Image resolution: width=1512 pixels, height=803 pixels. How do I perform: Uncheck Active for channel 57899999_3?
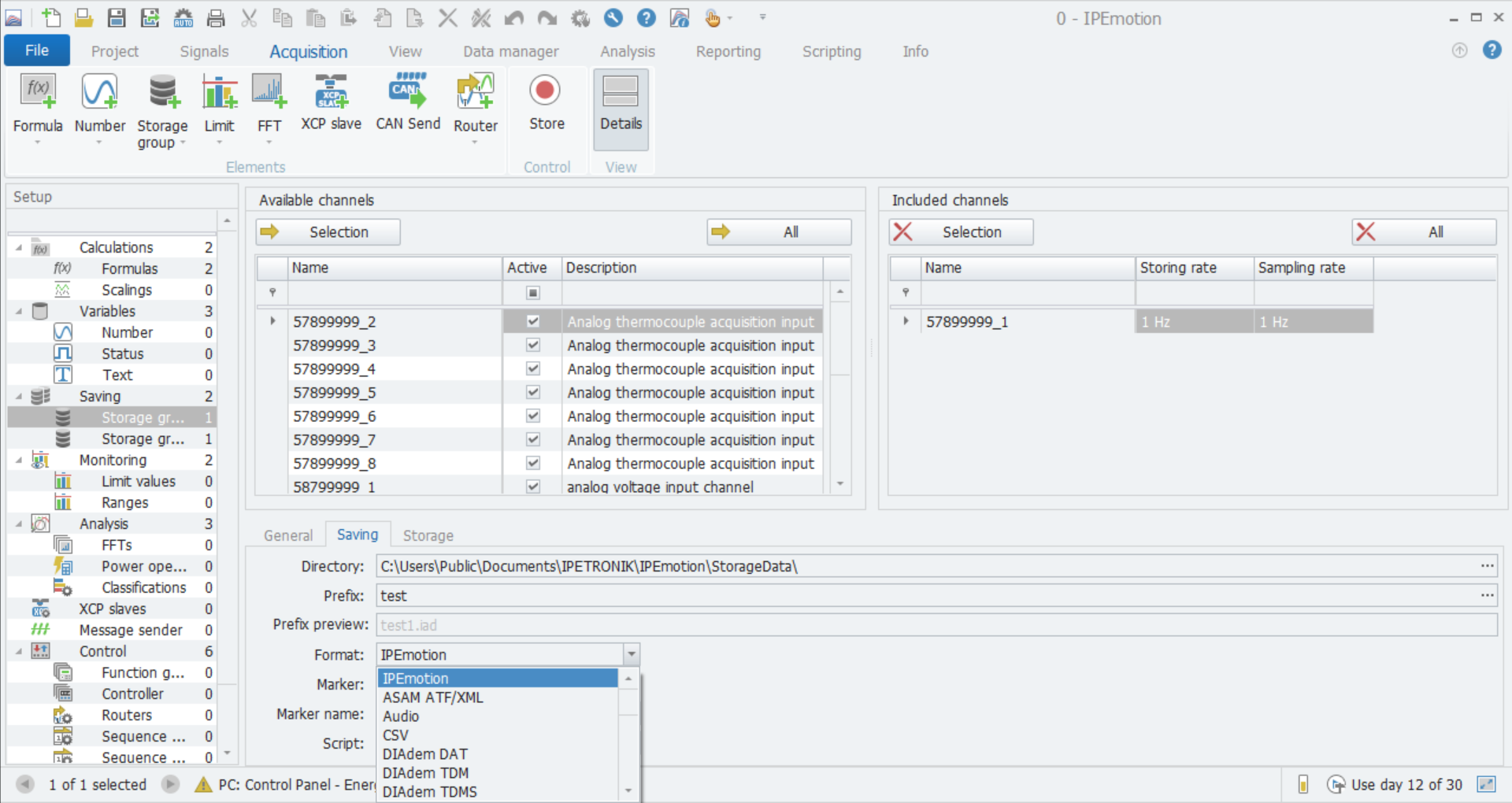(533, 345)
